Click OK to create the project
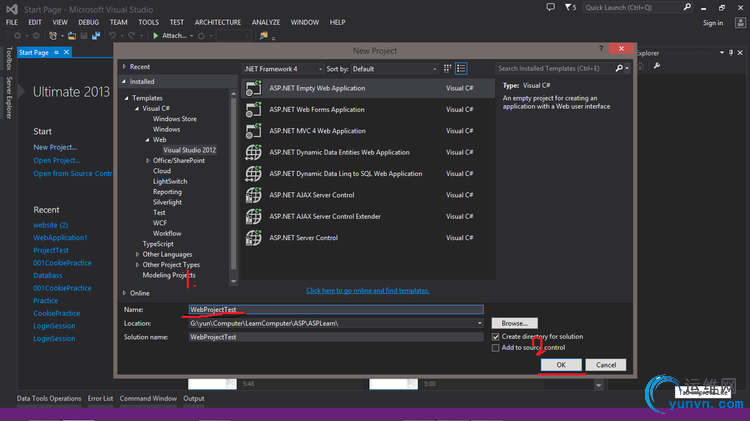 (561, 365)
